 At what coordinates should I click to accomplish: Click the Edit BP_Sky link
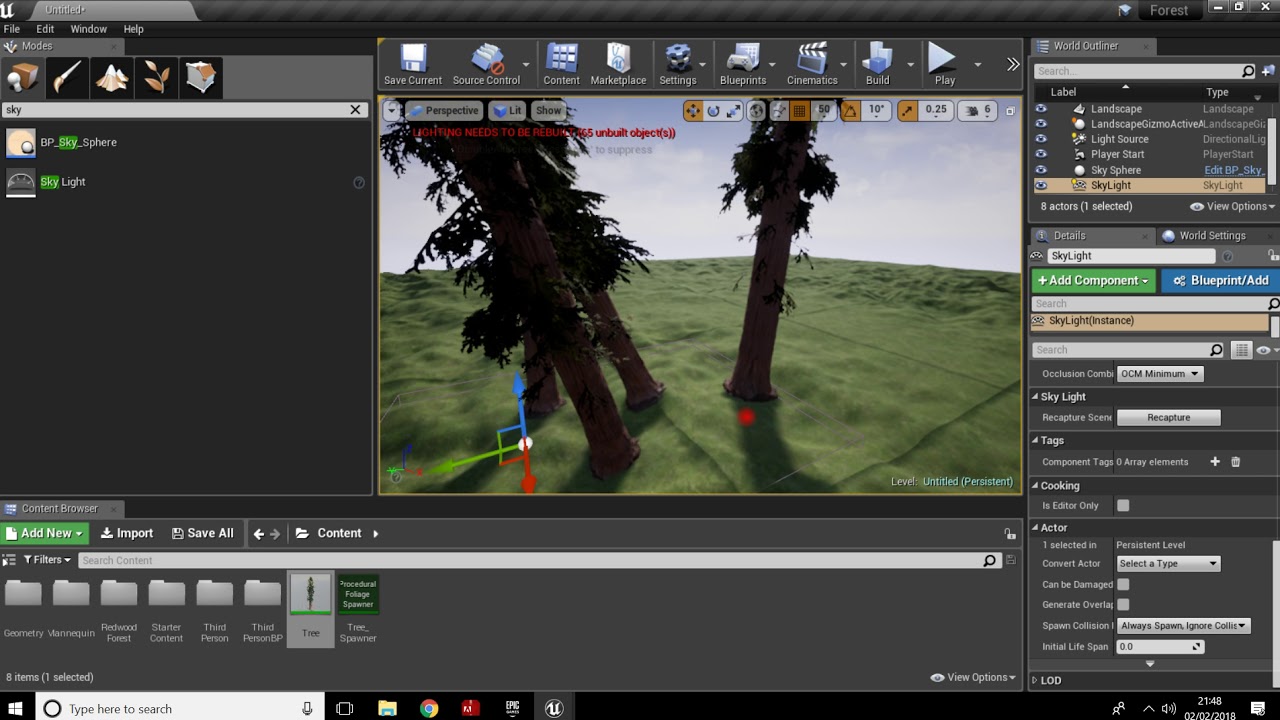tap(1234, 170)
